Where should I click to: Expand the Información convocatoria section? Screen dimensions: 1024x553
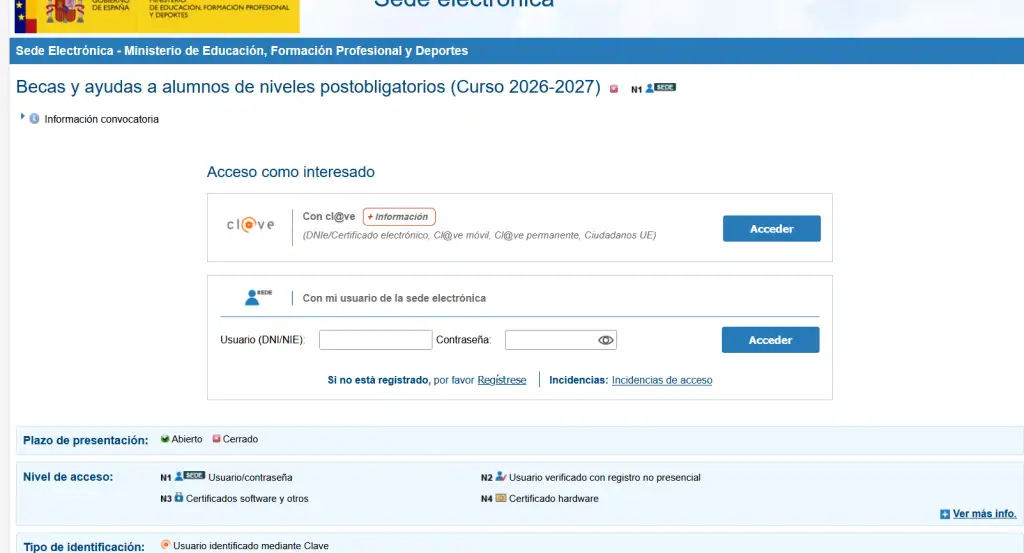pos(23,118)
